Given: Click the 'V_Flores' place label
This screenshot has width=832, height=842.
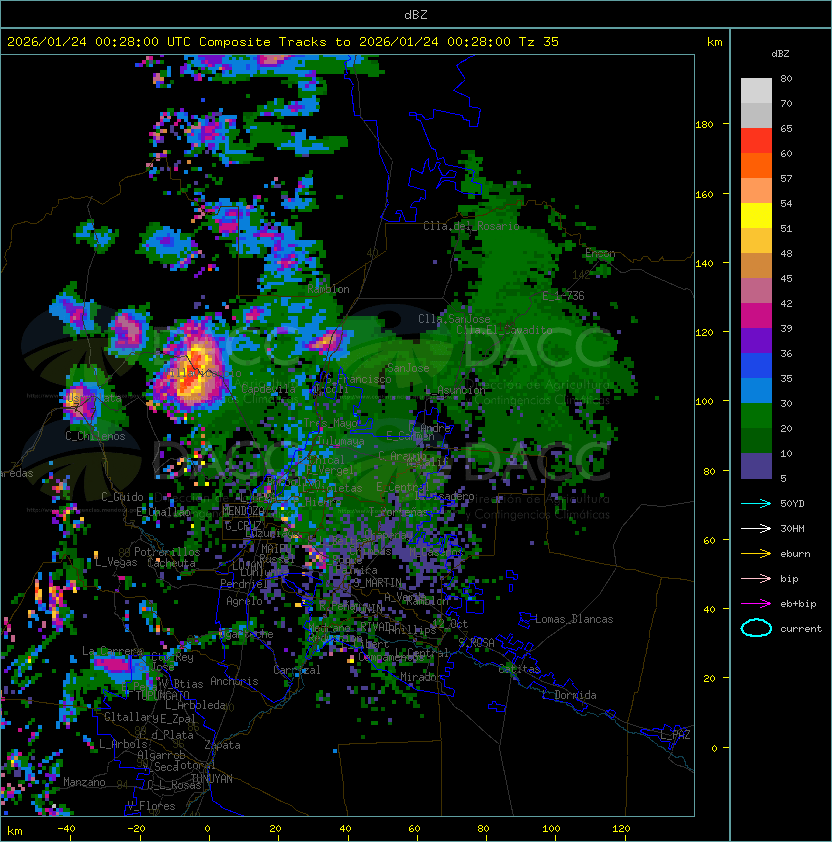Looking at the screenshot, I should coord(151,806).
